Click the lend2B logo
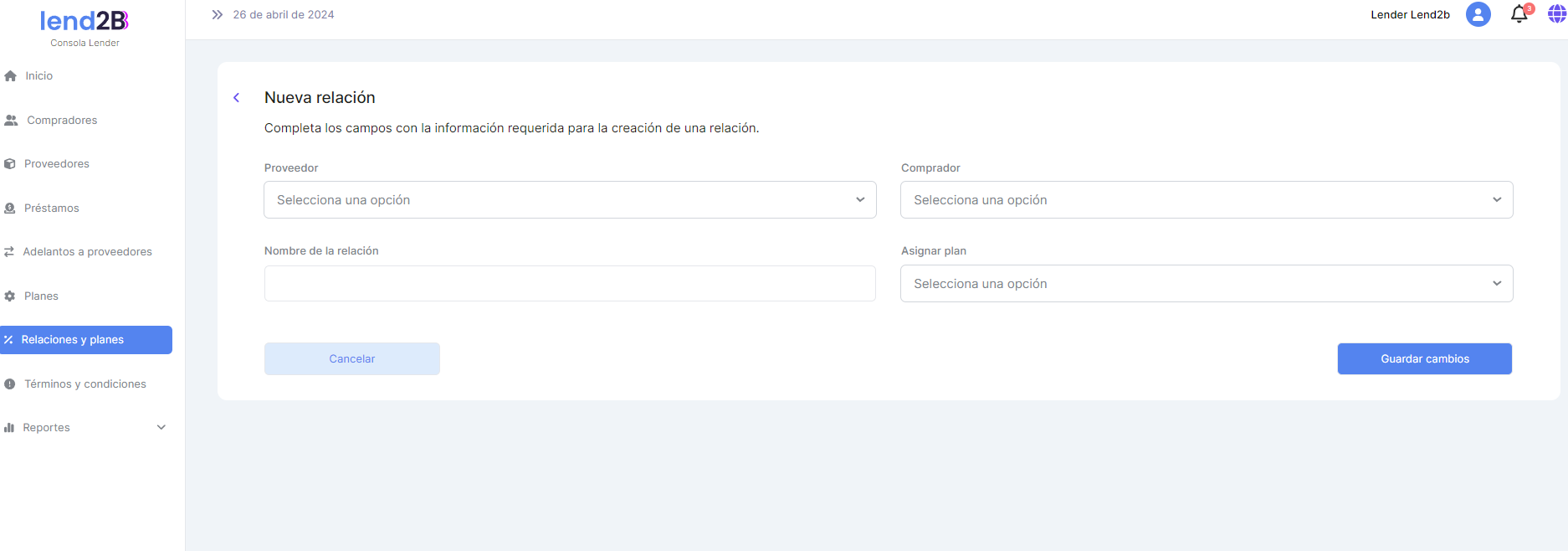Image resolution: width=1568 pixels, height=551 pixels. pos(85,21)
